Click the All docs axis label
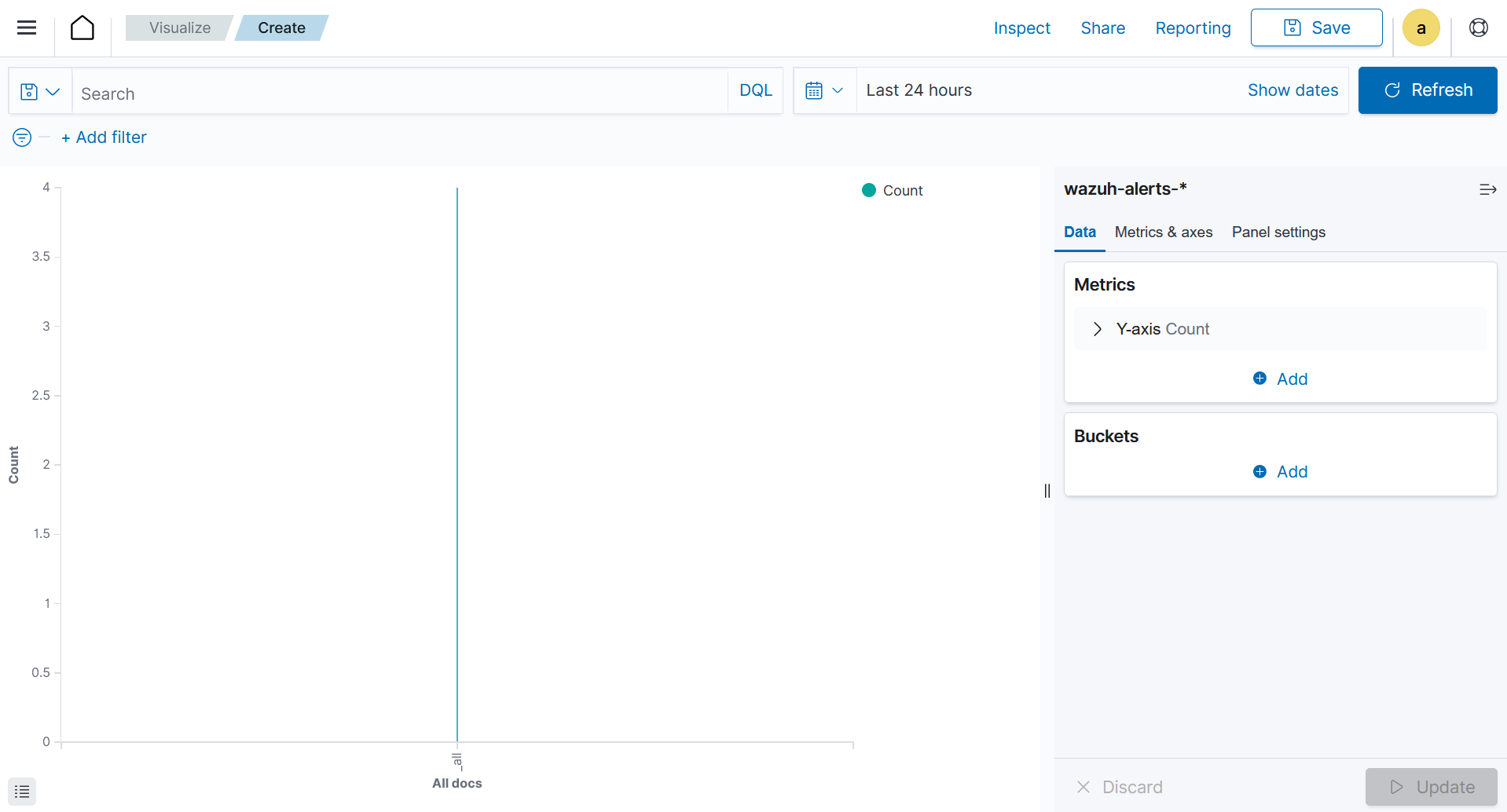 [x=456, y=783]
